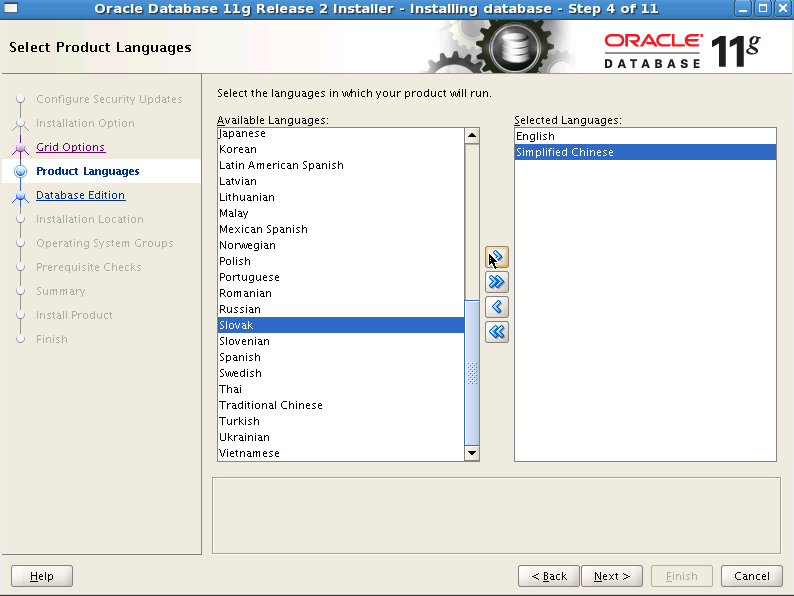Select Ukrainian in Available Languages

(341, 437)
